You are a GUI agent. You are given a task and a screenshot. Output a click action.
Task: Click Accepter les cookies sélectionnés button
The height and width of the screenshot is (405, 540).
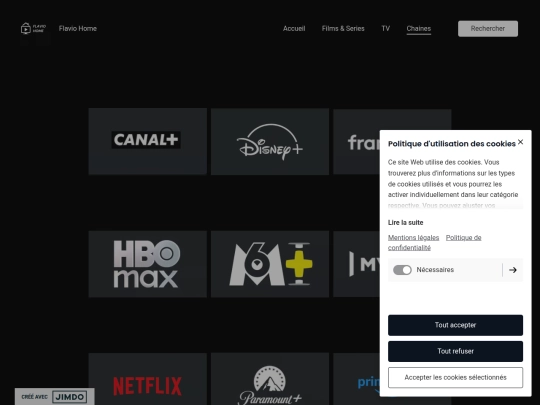click(x=455, y=377)
